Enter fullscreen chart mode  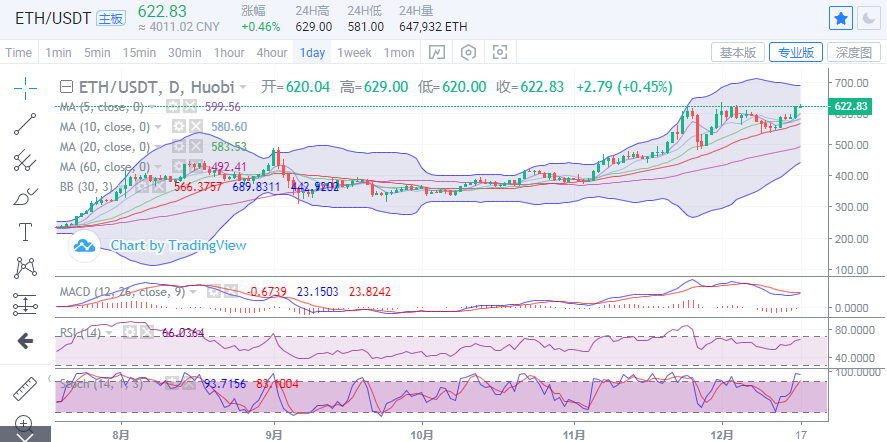coord(499,52)
